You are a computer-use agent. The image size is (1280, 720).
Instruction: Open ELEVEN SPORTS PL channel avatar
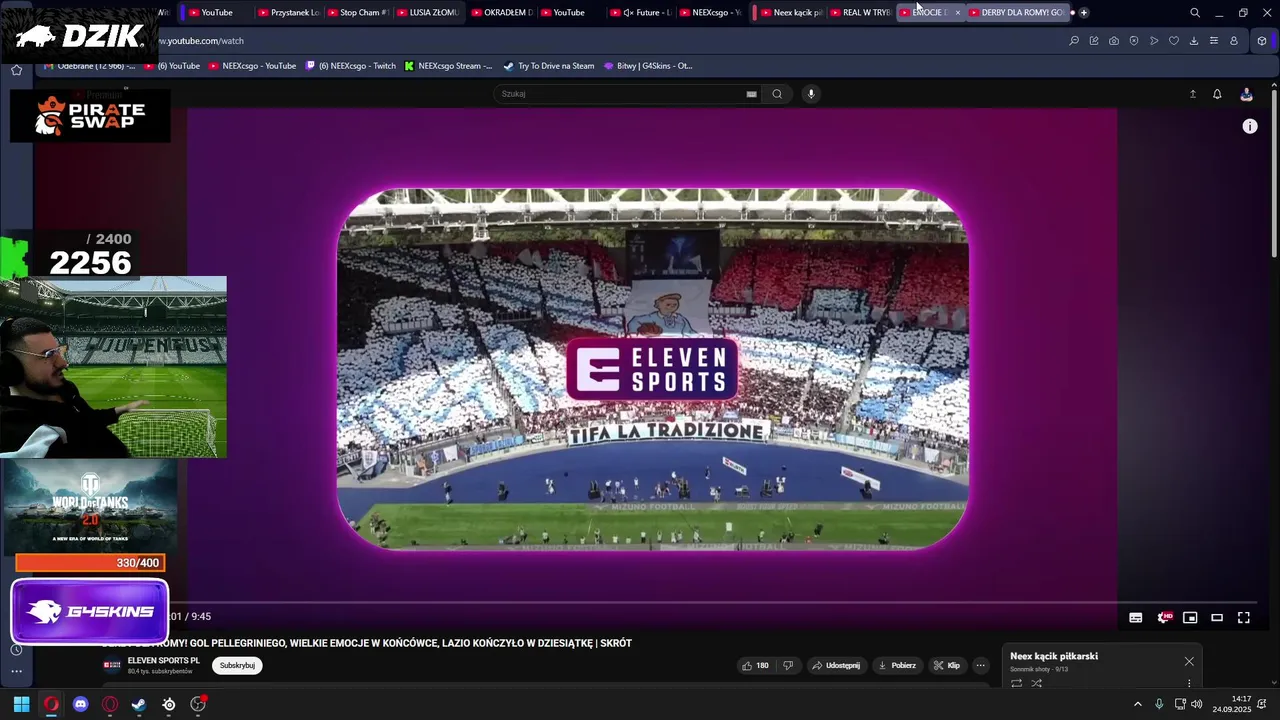[x=113, y=666]
